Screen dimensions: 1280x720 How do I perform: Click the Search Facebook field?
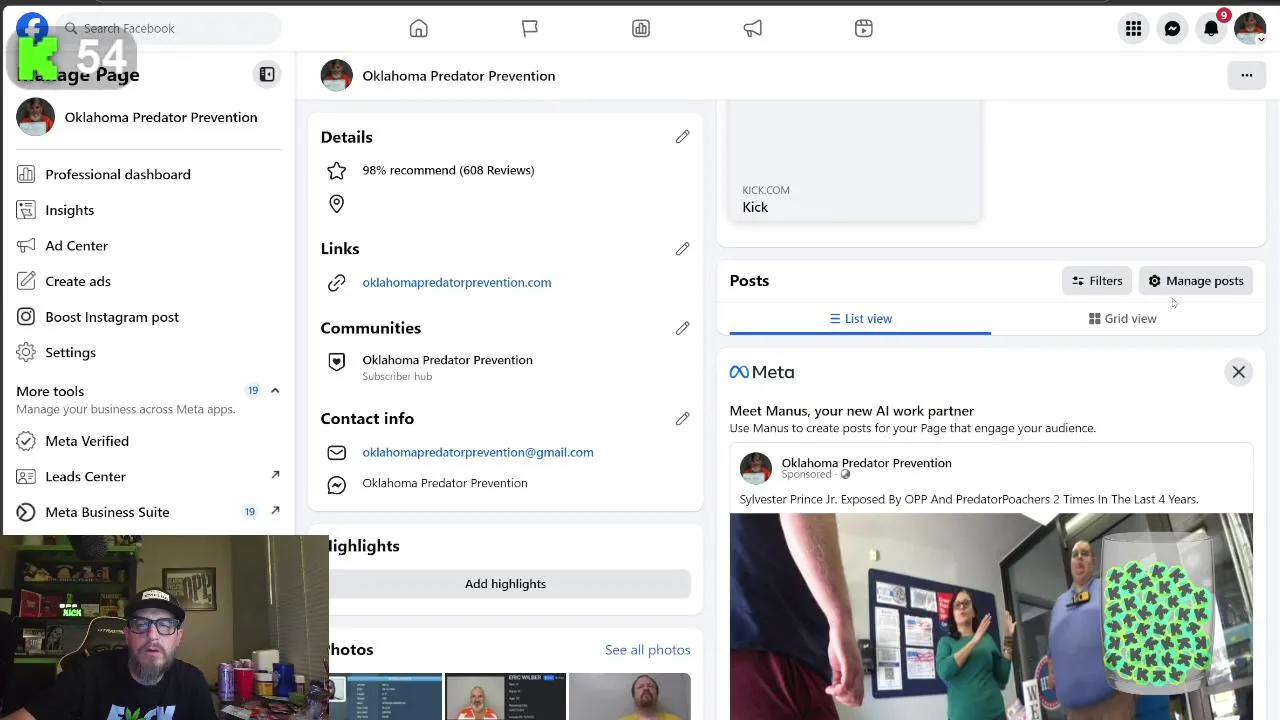168,28
